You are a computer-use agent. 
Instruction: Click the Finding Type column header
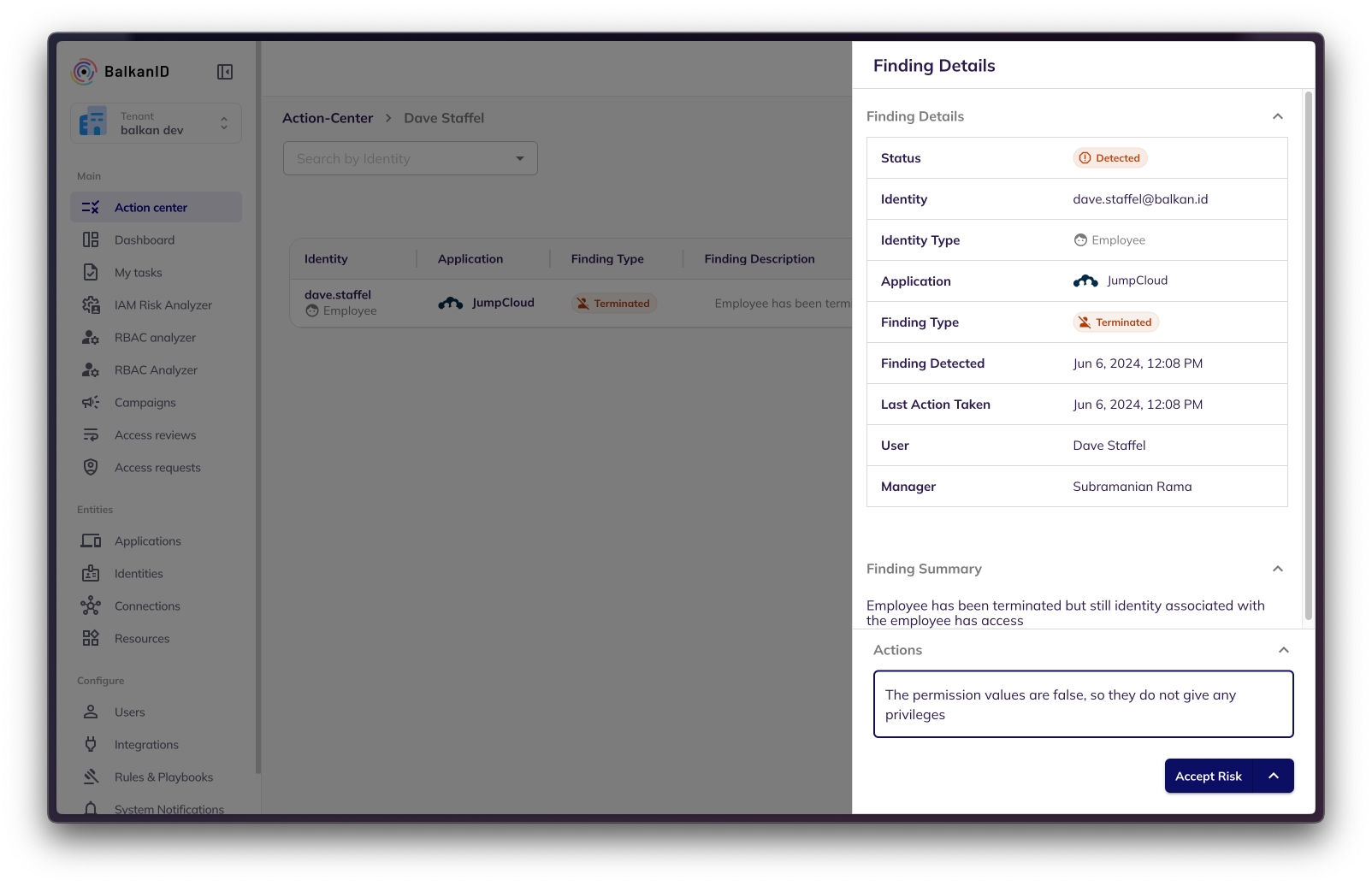point(607,259)
